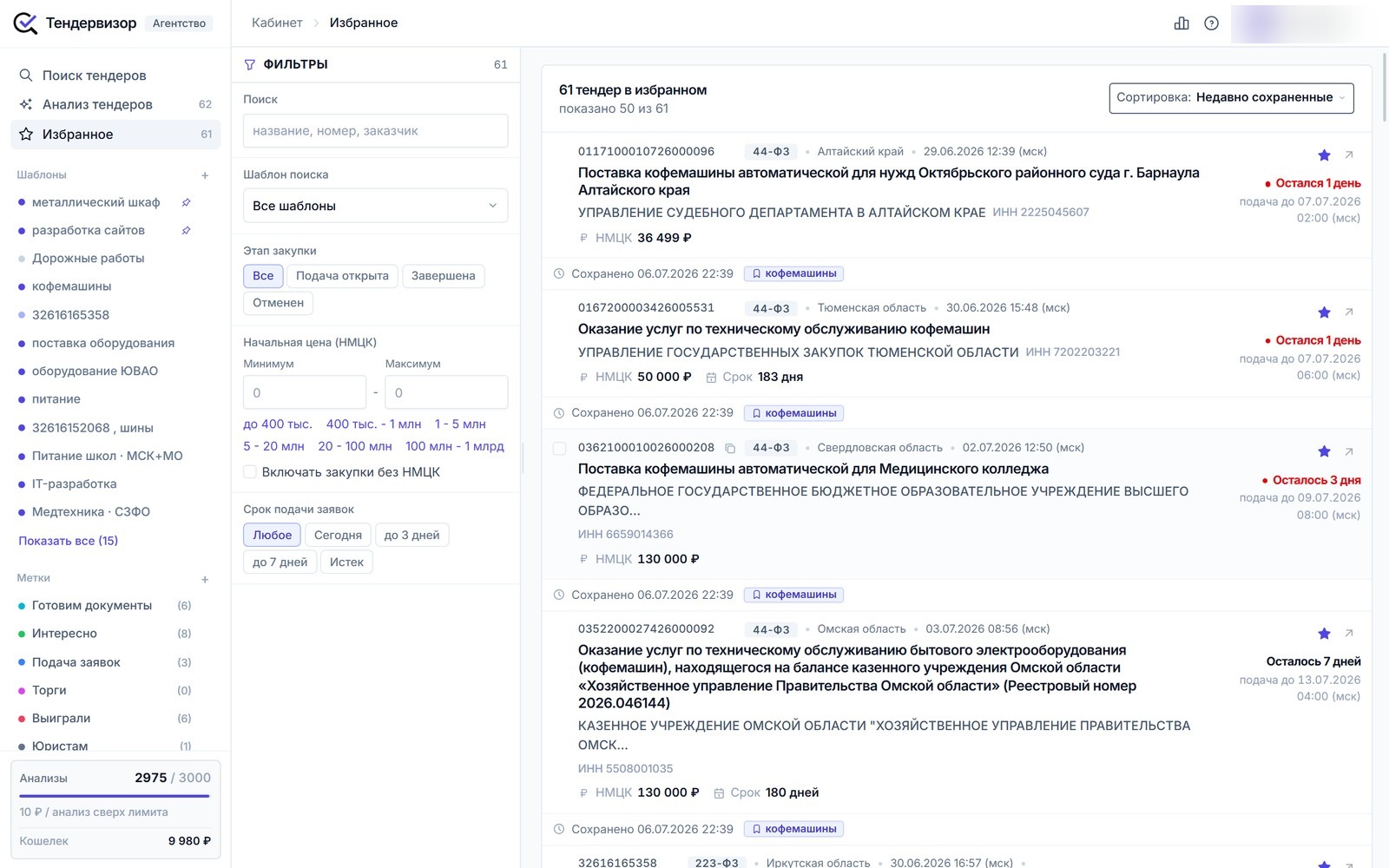
Task: Apply price range 1 - 5 млн
Action: click(460, 424)
